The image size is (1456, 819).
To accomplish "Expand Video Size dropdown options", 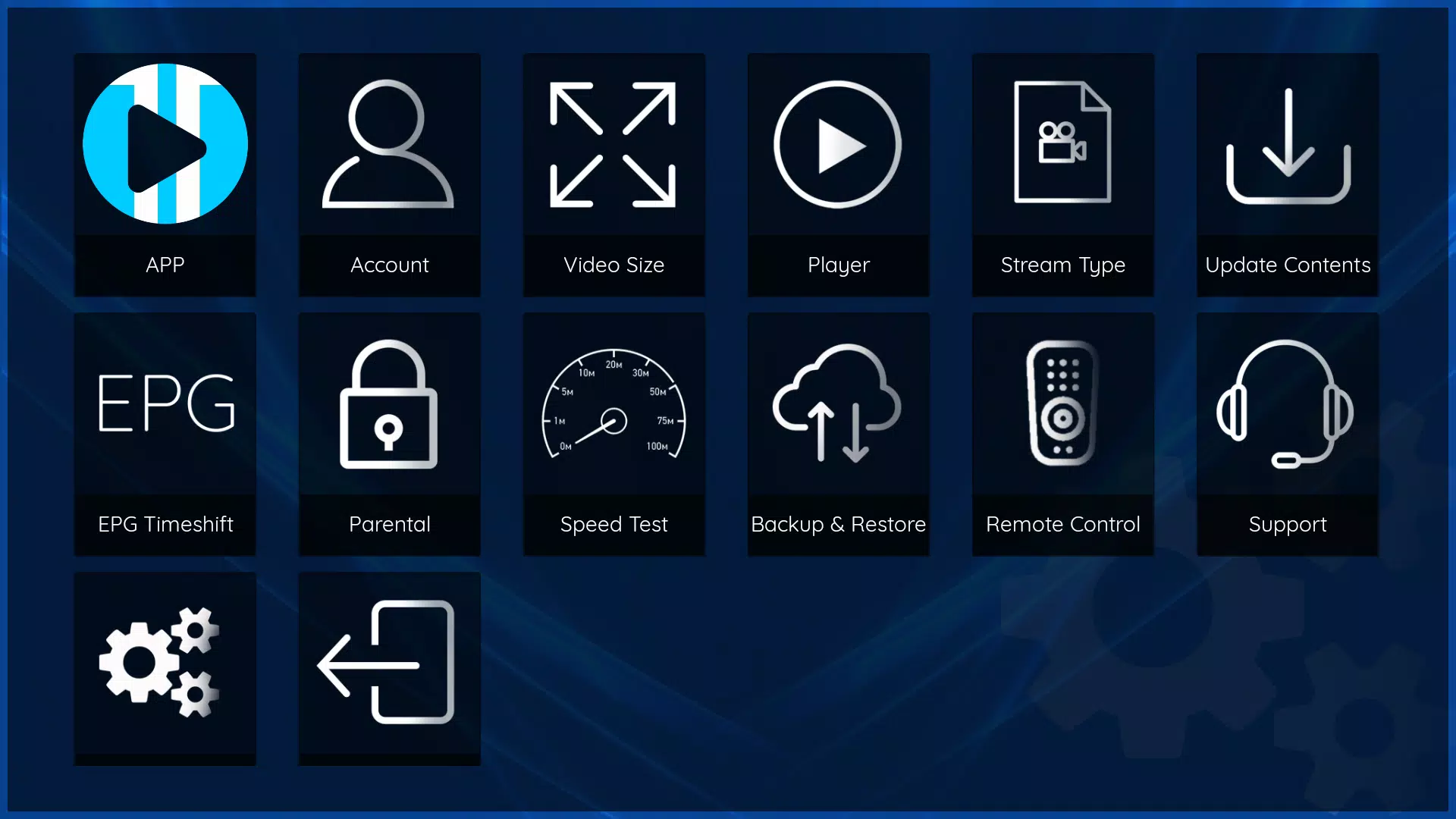I will (x=614, y=174).
